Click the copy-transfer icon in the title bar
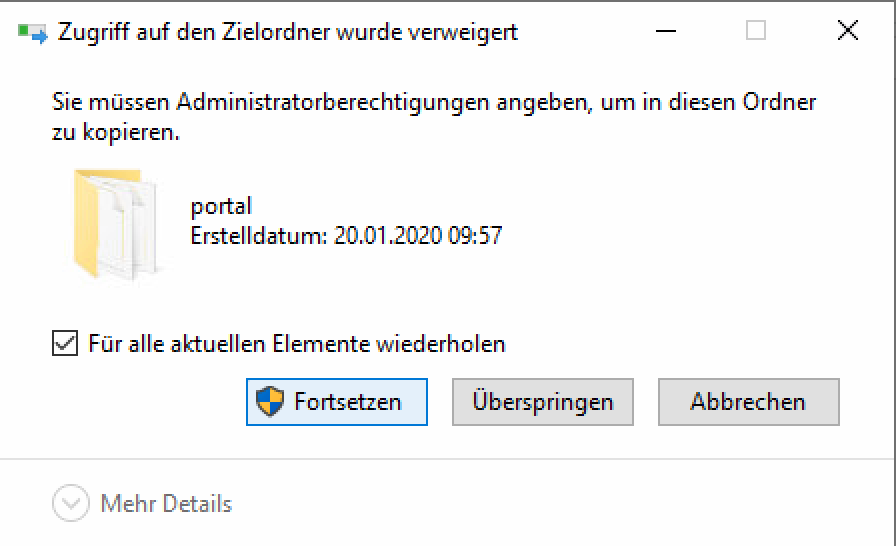This screenshot has height=546, width=896. [x=32, y=33]
